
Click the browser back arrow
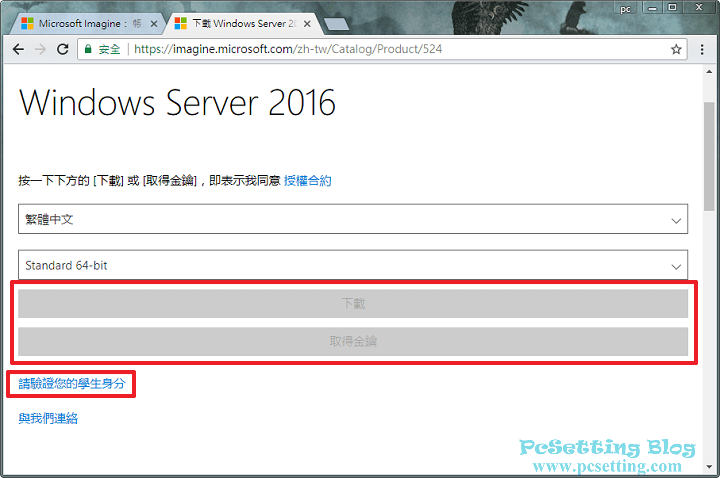pos(18,48)
